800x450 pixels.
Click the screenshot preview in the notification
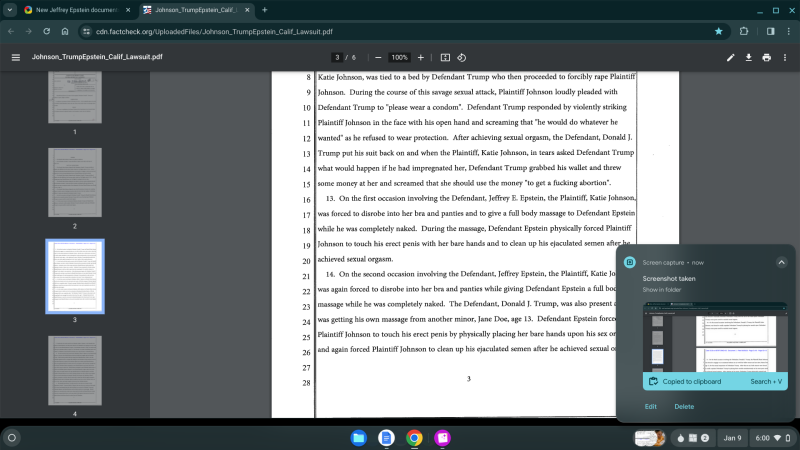point(715,337)
